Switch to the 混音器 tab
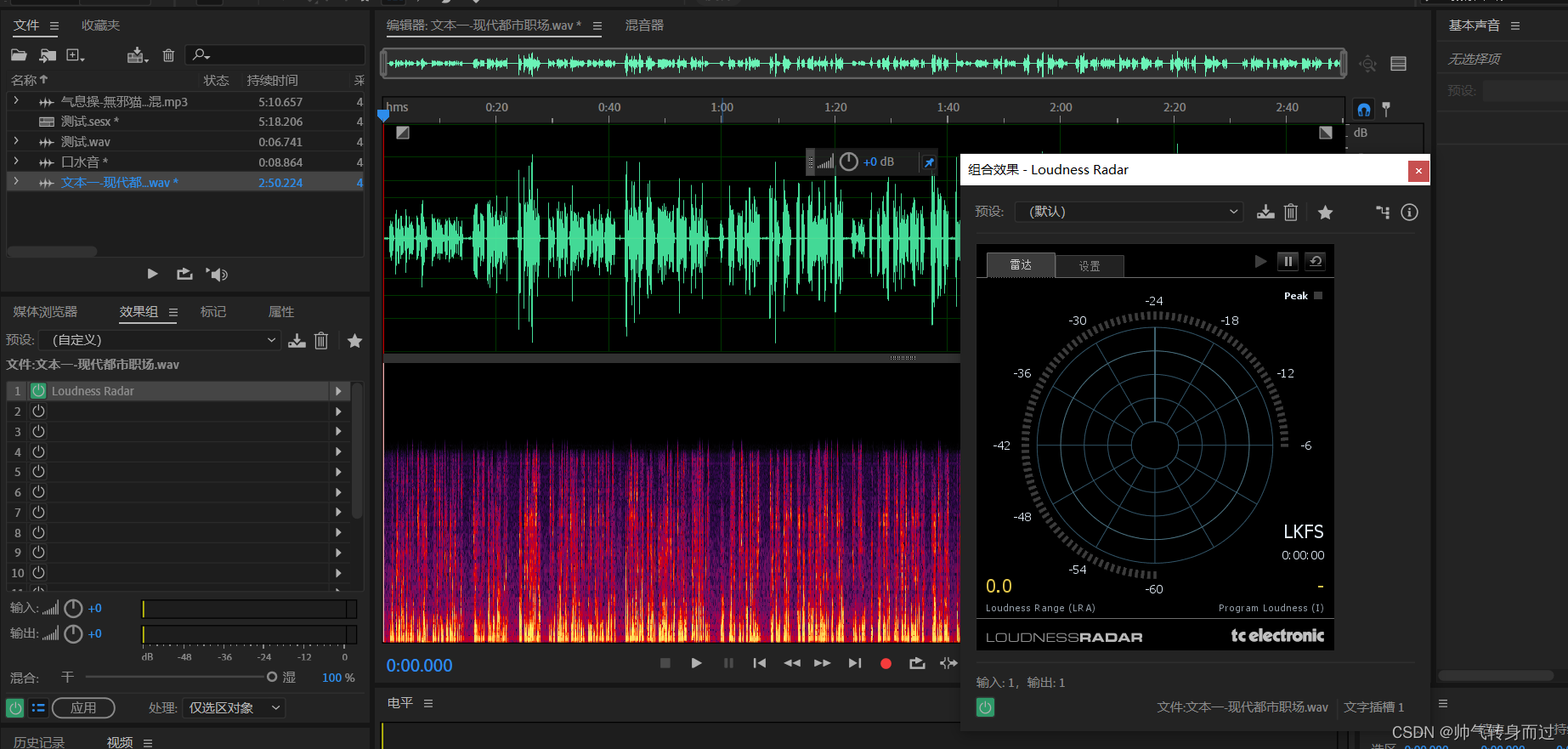The image size is (1568, 749). point(644,26)
